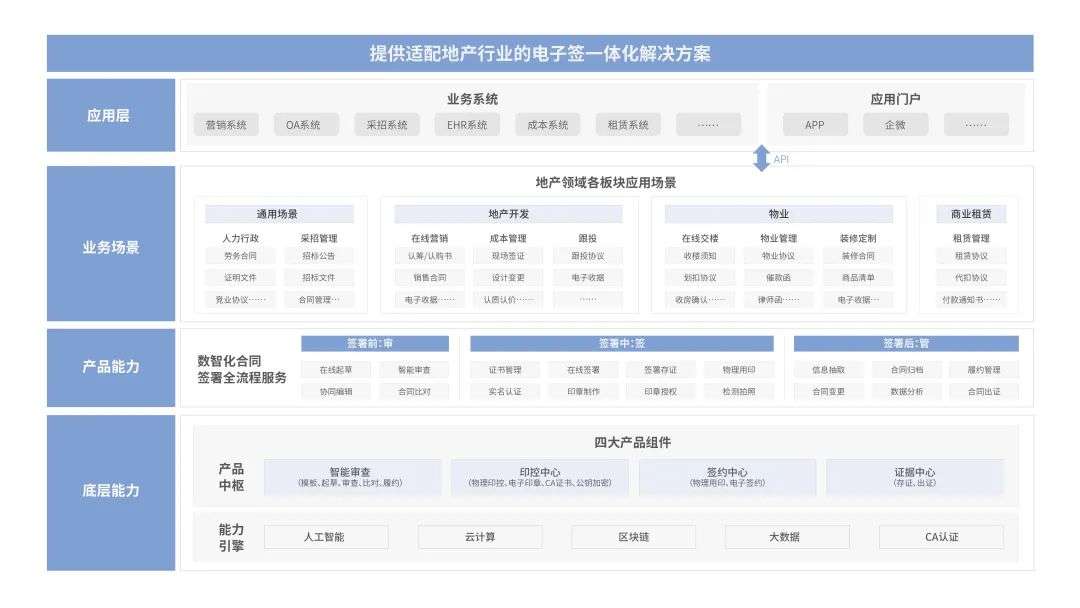Open the 商业租赁 section header
Image resolution: width=1080 pixels, height=608 pixels.
pyautogui.click(x=971, y=213)
